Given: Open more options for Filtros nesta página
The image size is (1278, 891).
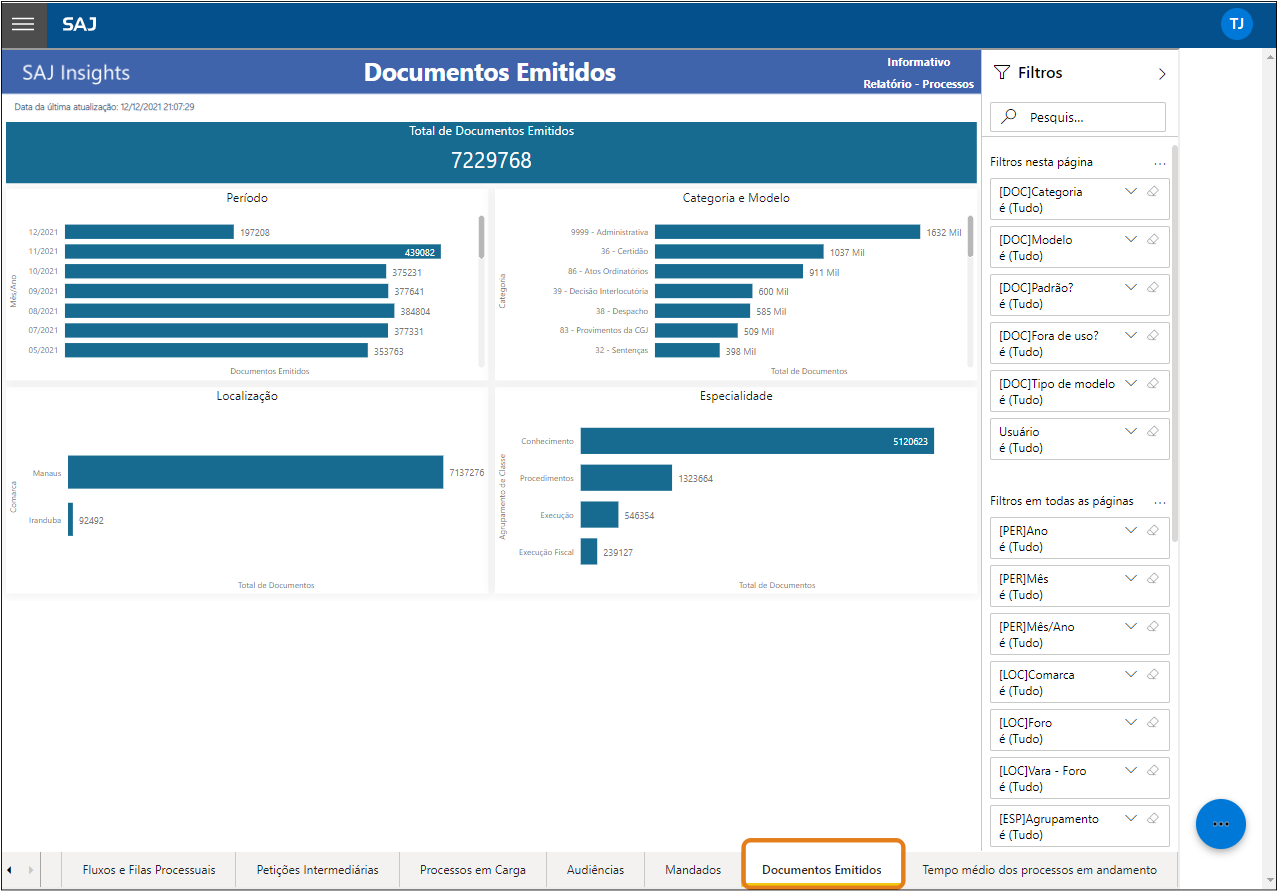Looking at the screenshot, I should tap(1160, 162).
